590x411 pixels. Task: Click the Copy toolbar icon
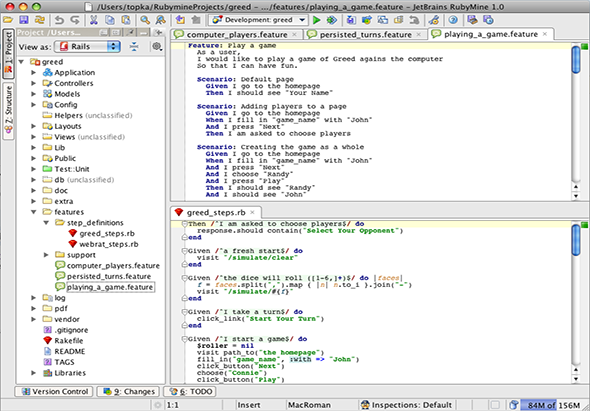coord(109,20)
